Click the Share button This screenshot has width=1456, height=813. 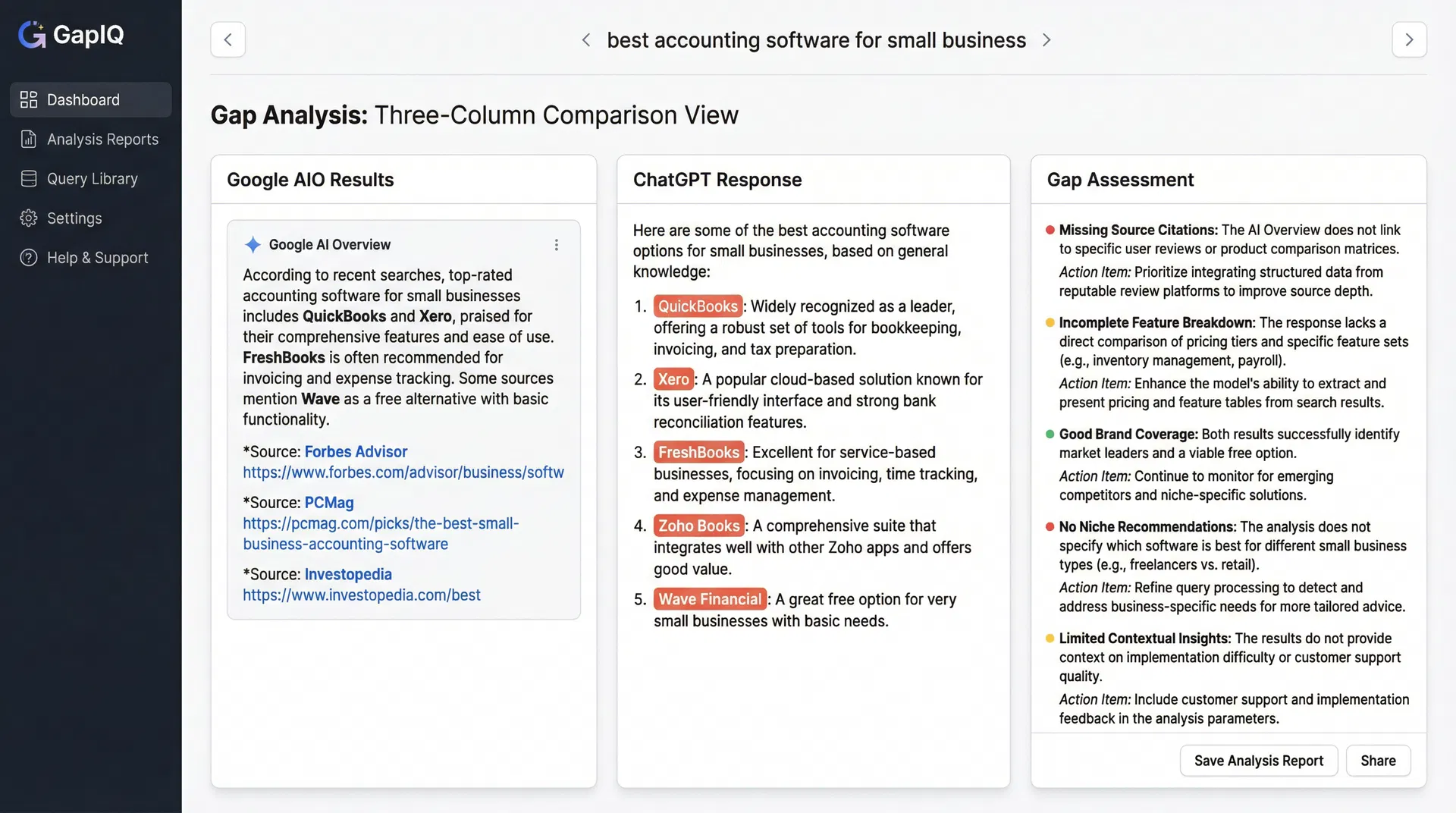point(1378,761)
